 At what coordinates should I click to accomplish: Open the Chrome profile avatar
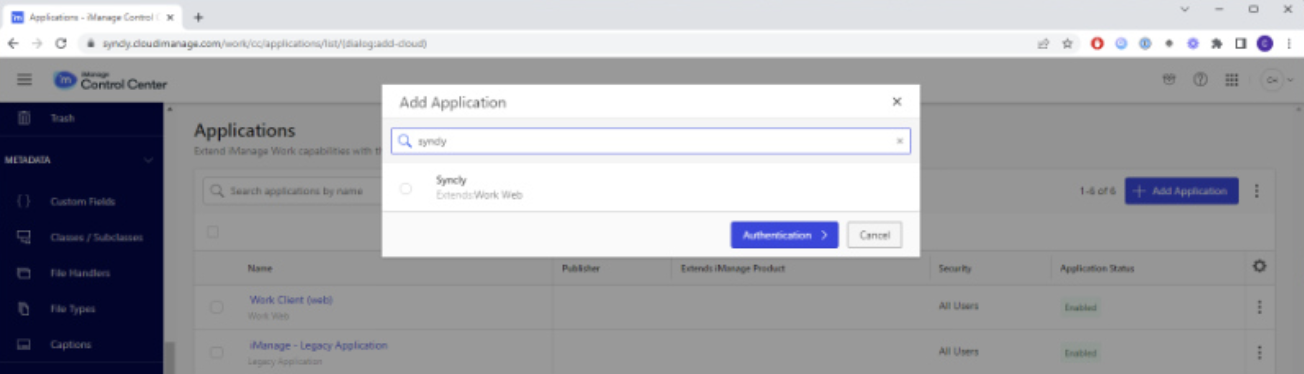coord(1265,43)
